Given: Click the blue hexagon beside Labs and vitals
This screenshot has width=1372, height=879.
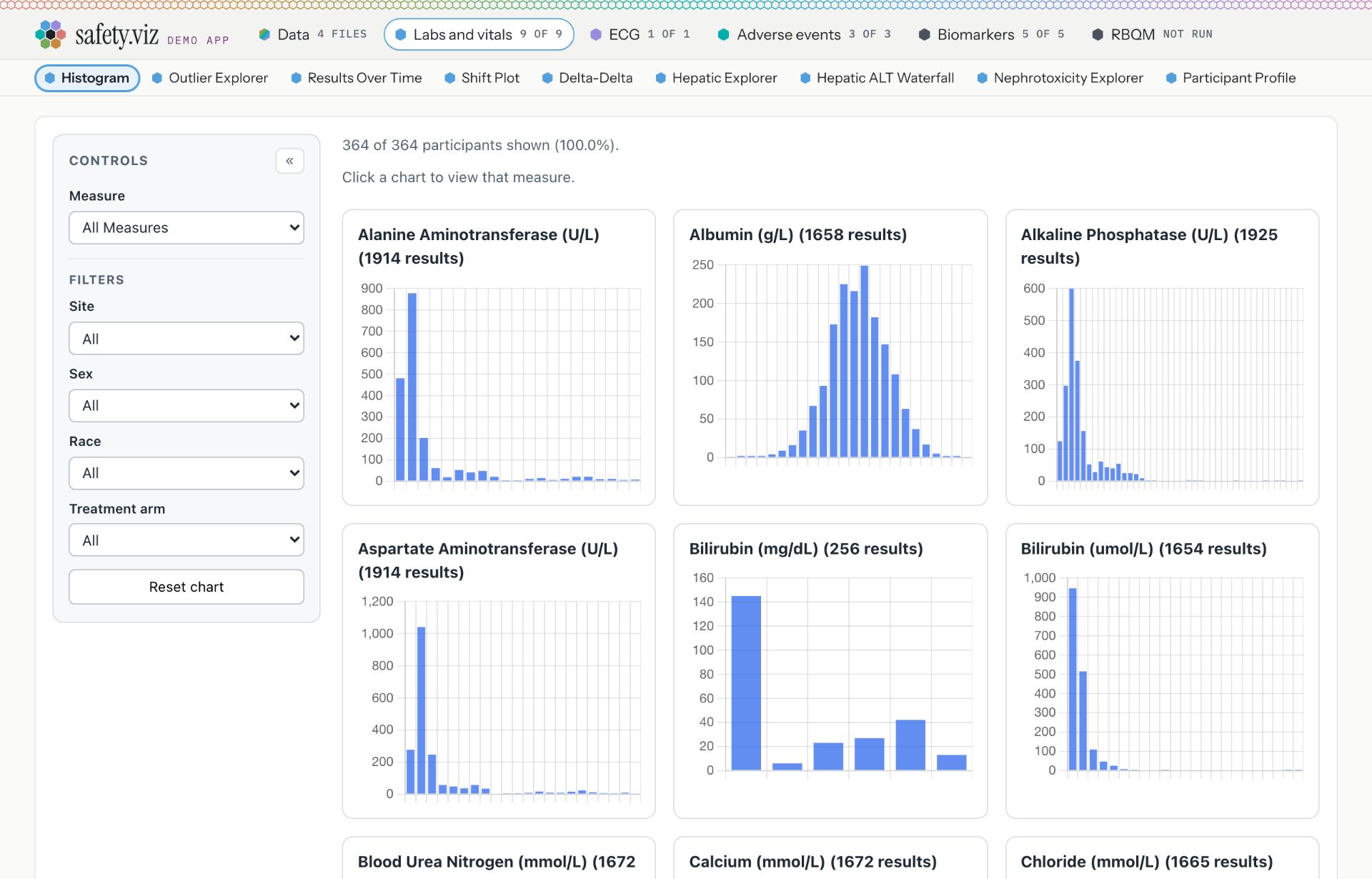Looking at the screenshot, I should tap(401, 34).
